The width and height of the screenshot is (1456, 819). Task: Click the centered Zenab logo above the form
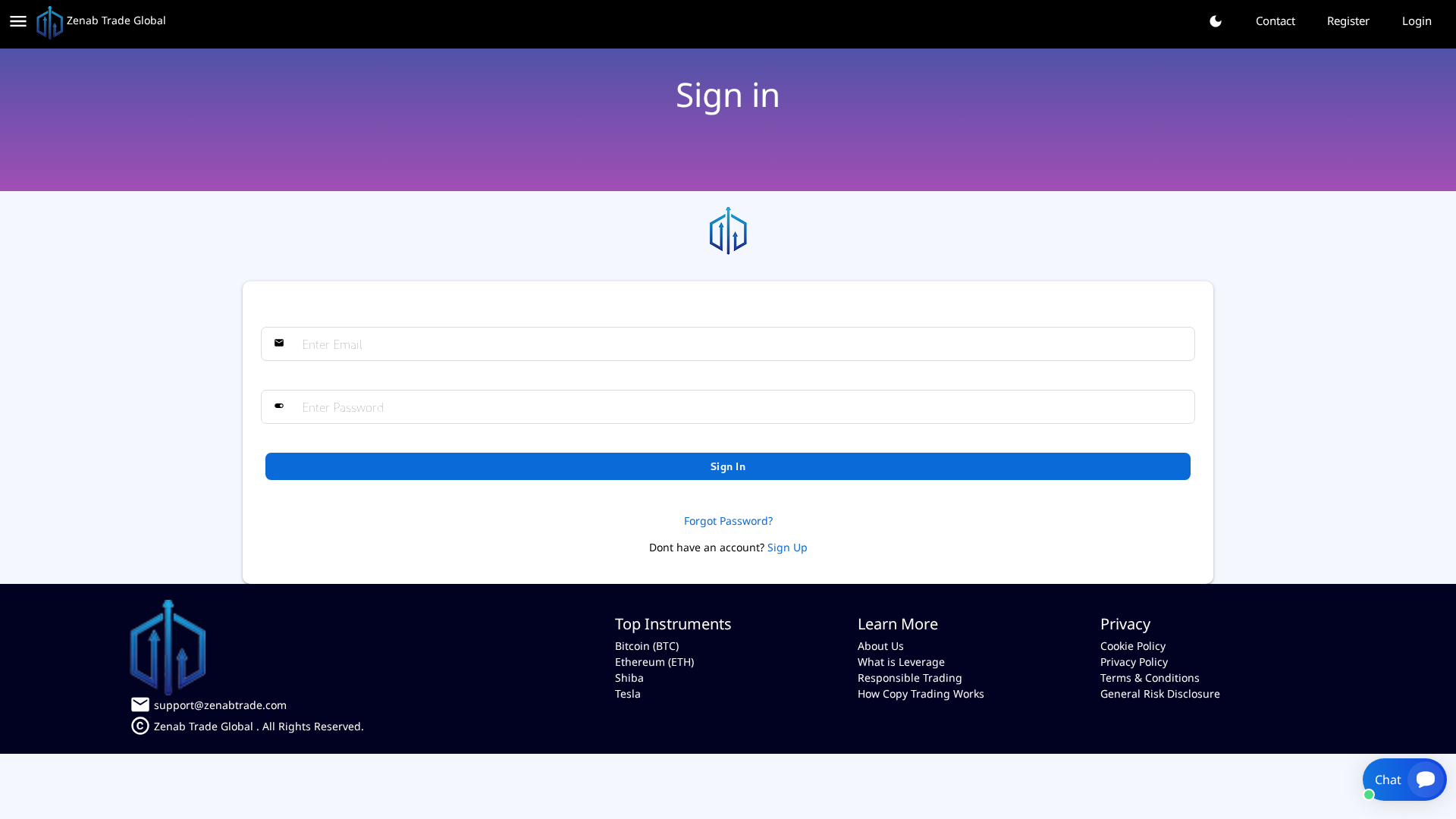click(727, 231)
